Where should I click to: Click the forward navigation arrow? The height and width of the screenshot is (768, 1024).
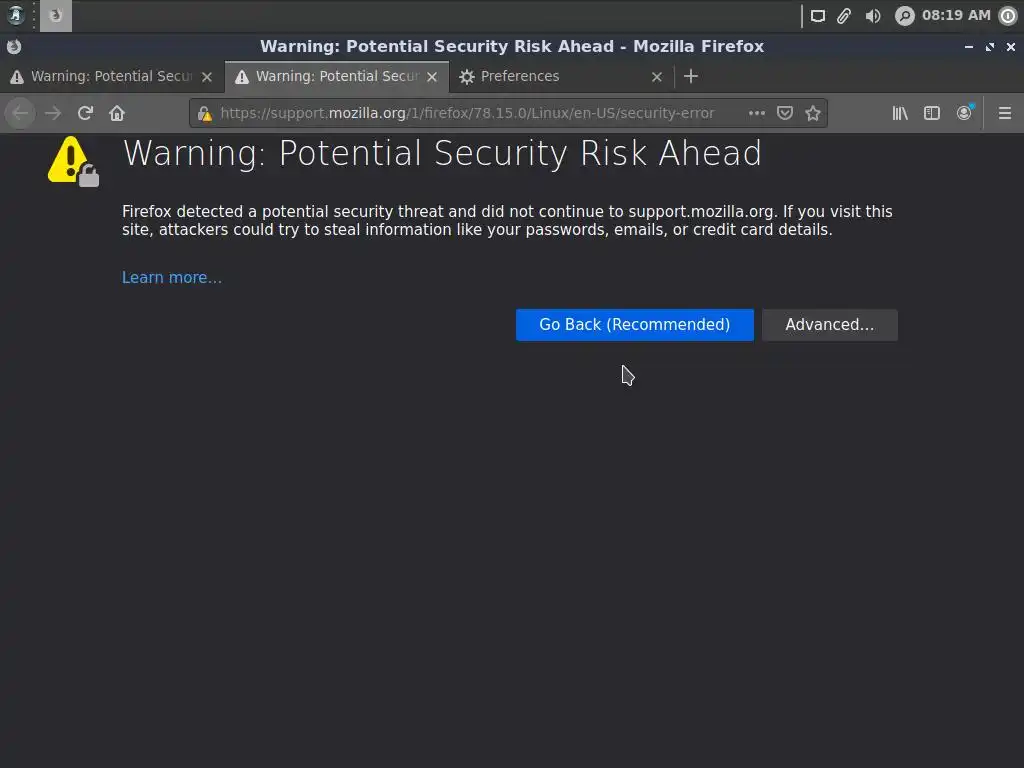tap(53, 113)
